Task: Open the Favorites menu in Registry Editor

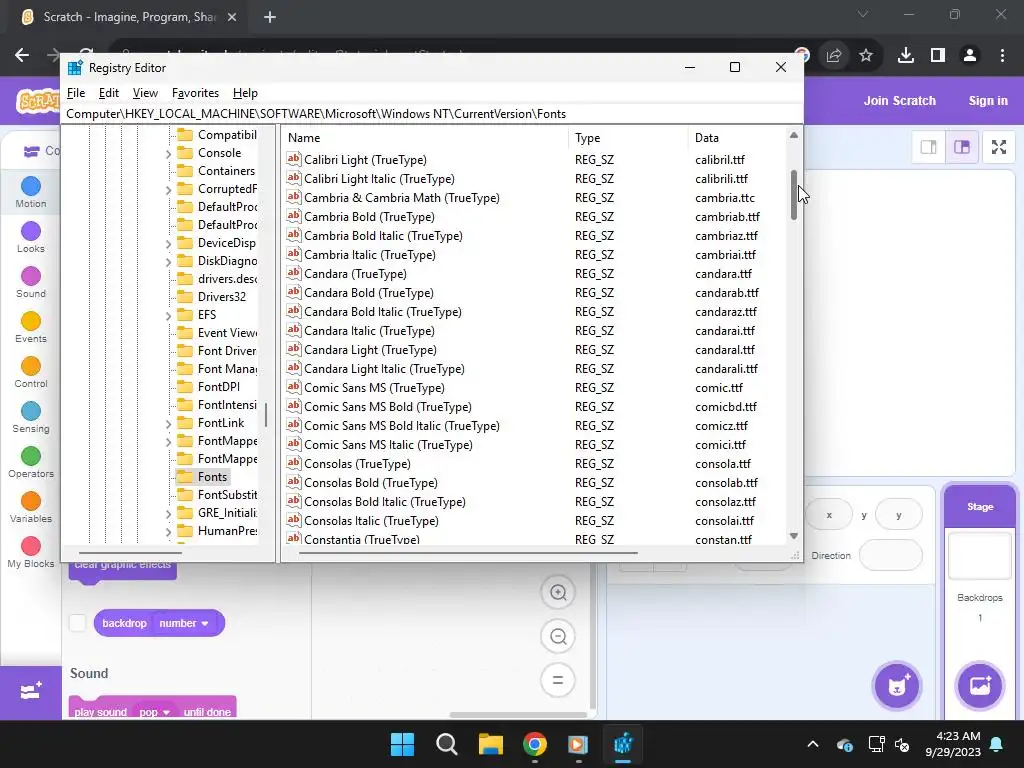Action: point(195,93)
